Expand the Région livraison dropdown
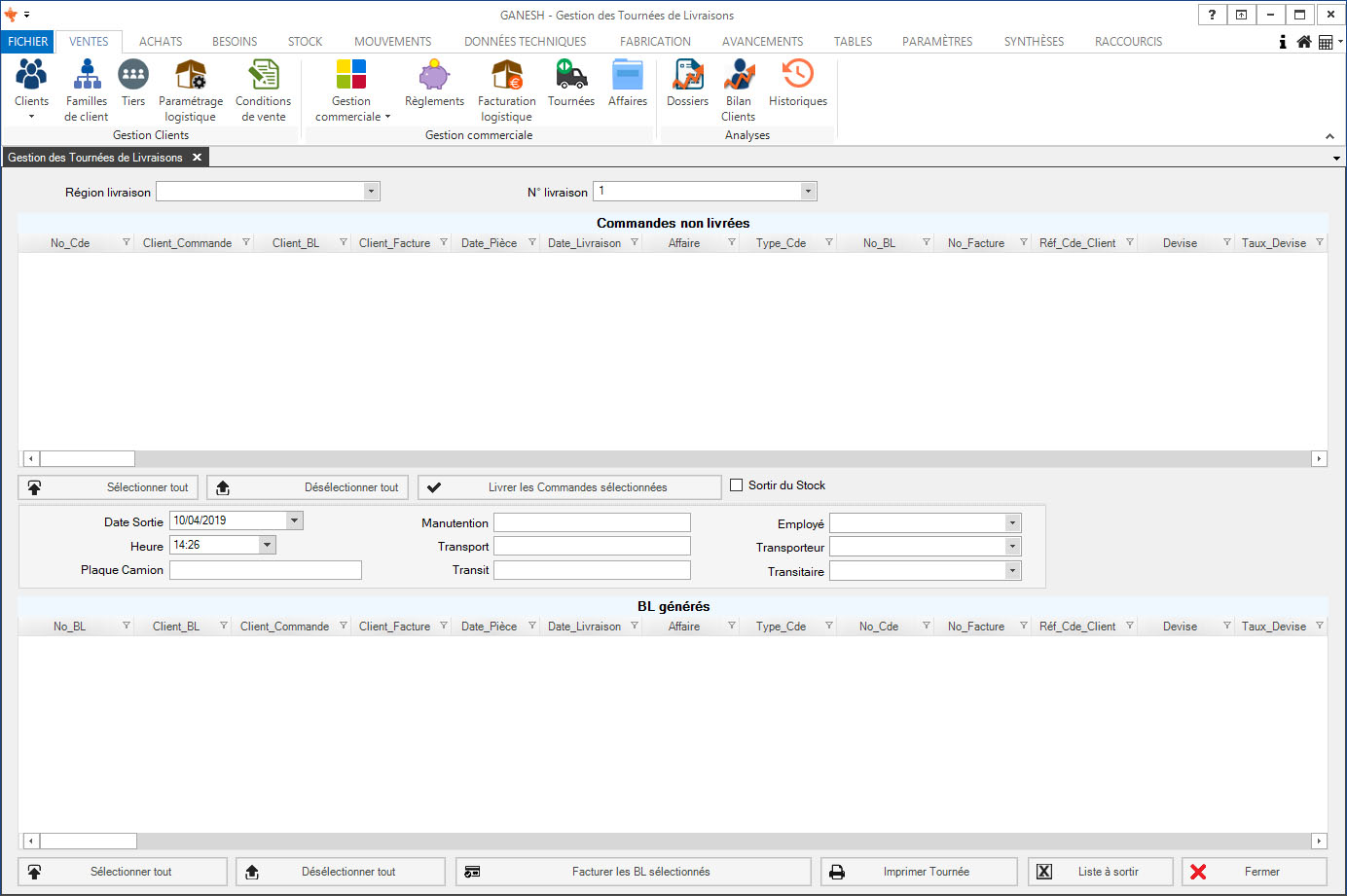Image resolution: width=1347 pixels, height=896 pixels. tap(371, 192)
